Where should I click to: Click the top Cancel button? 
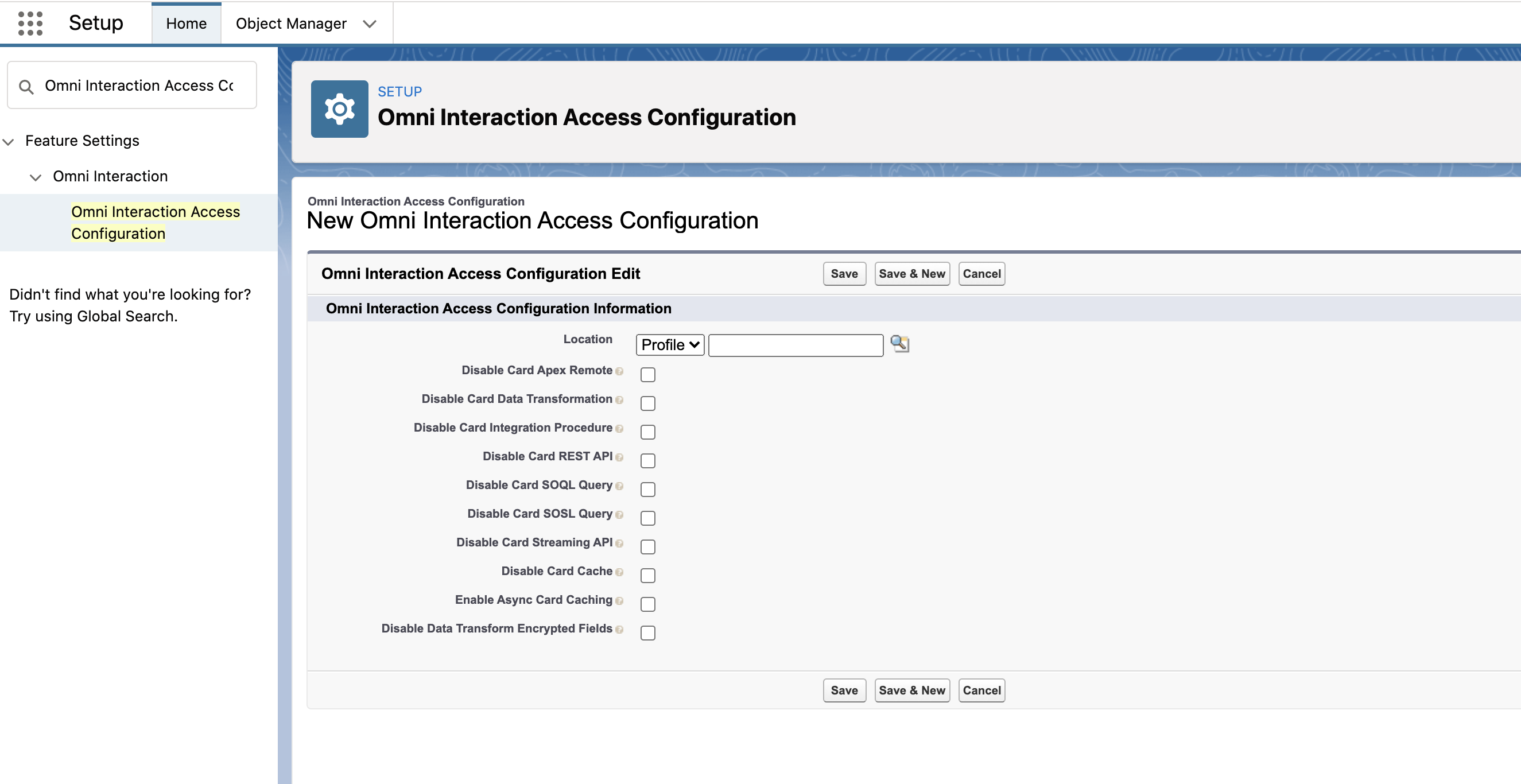tap(981, 273)
